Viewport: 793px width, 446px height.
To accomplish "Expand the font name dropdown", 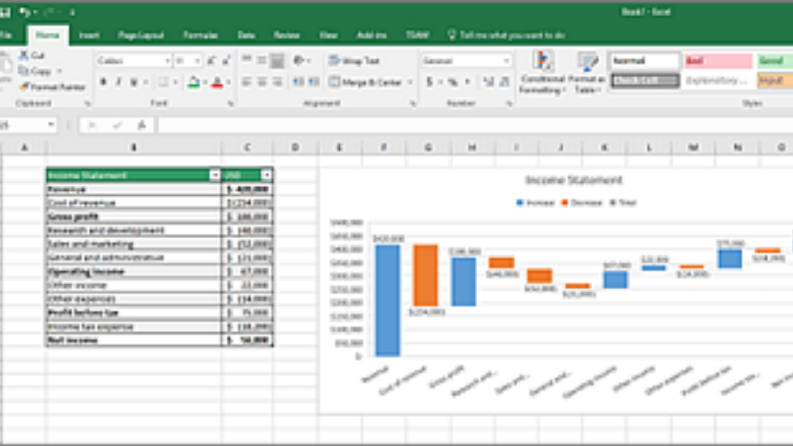I will click(167, 61).
